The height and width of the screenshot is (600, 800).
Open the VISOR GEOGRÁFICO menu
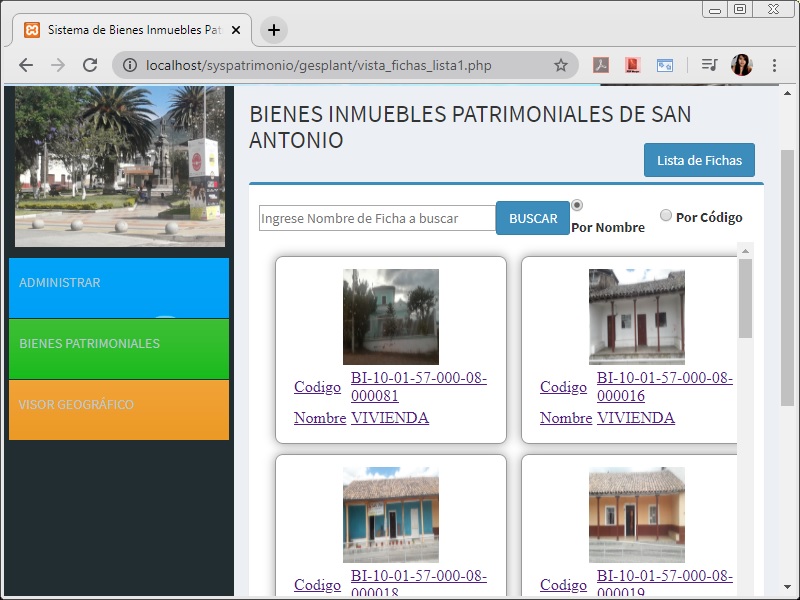point(119,410)
